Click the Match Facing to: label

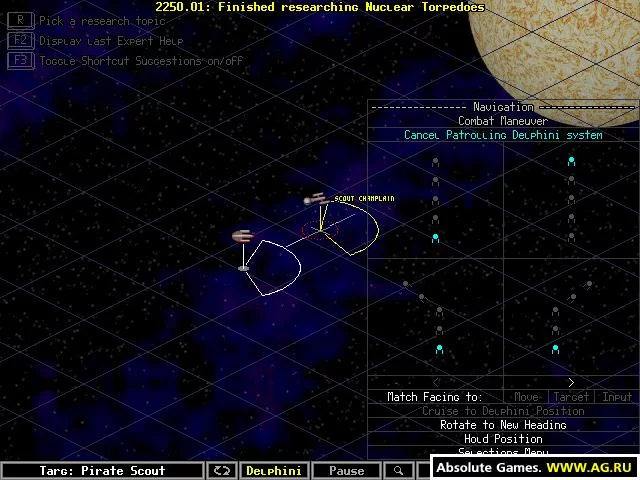pos(435,397)
